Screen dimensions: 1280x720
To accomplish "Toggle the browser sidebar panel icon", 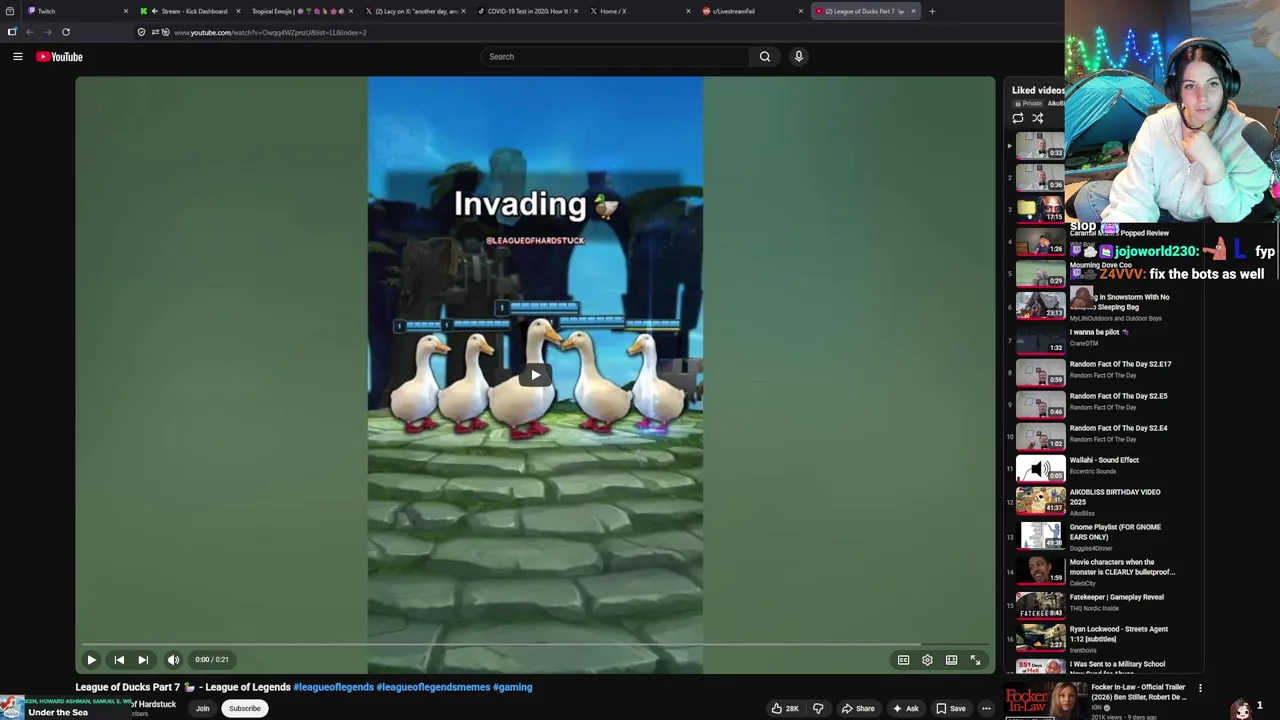I will [x=12, y=32].
